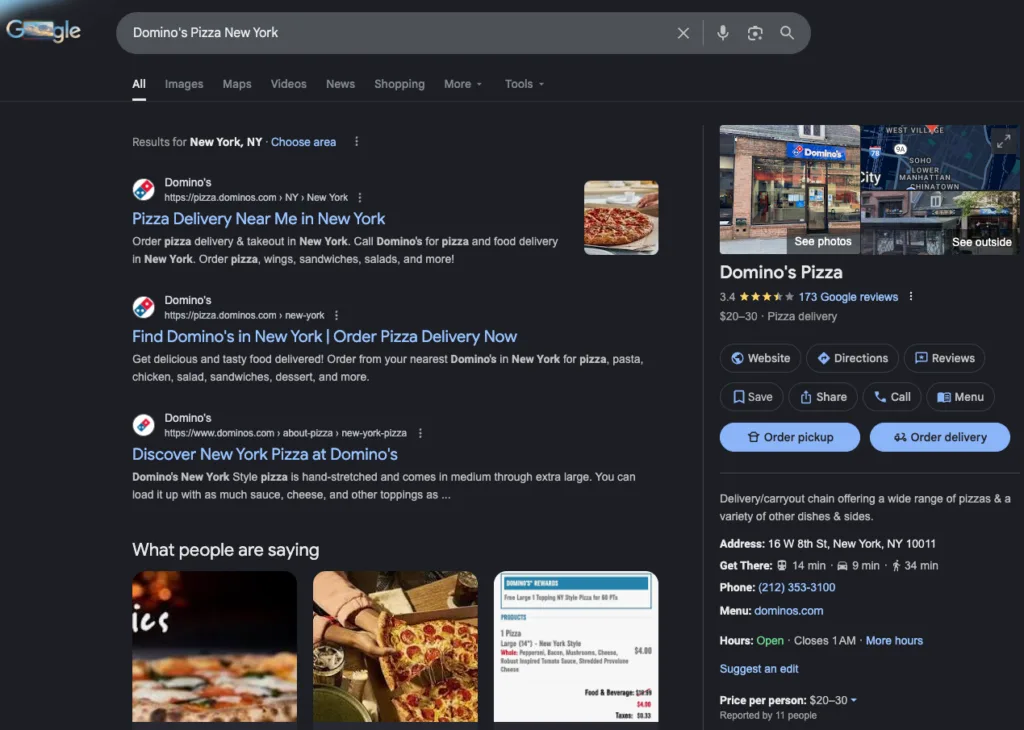Click the pizza thumbnail beside the first result
This screenshot has width=1024, height=730.
[x=621, y=219]
